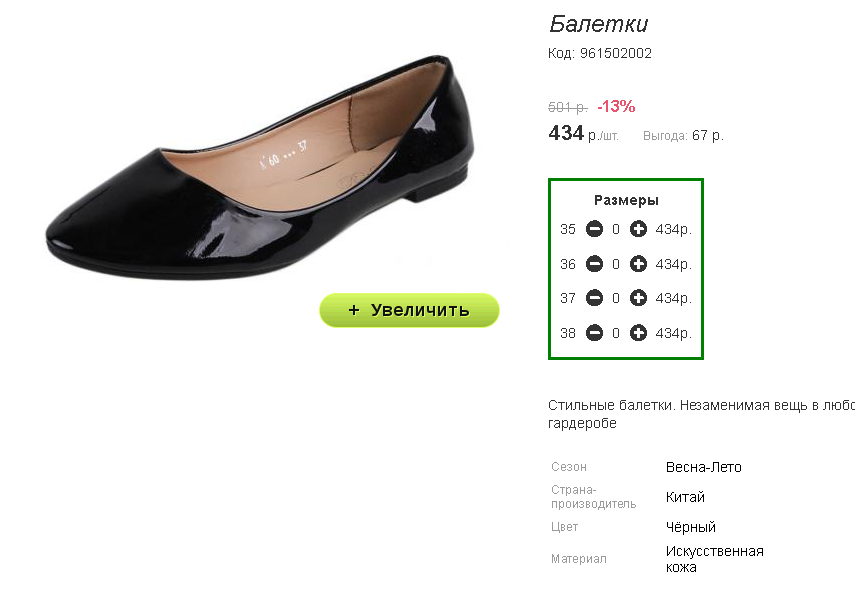Decrease quantity for size 35
Screen dimensions: 855x590
click(x=594, y=229)
